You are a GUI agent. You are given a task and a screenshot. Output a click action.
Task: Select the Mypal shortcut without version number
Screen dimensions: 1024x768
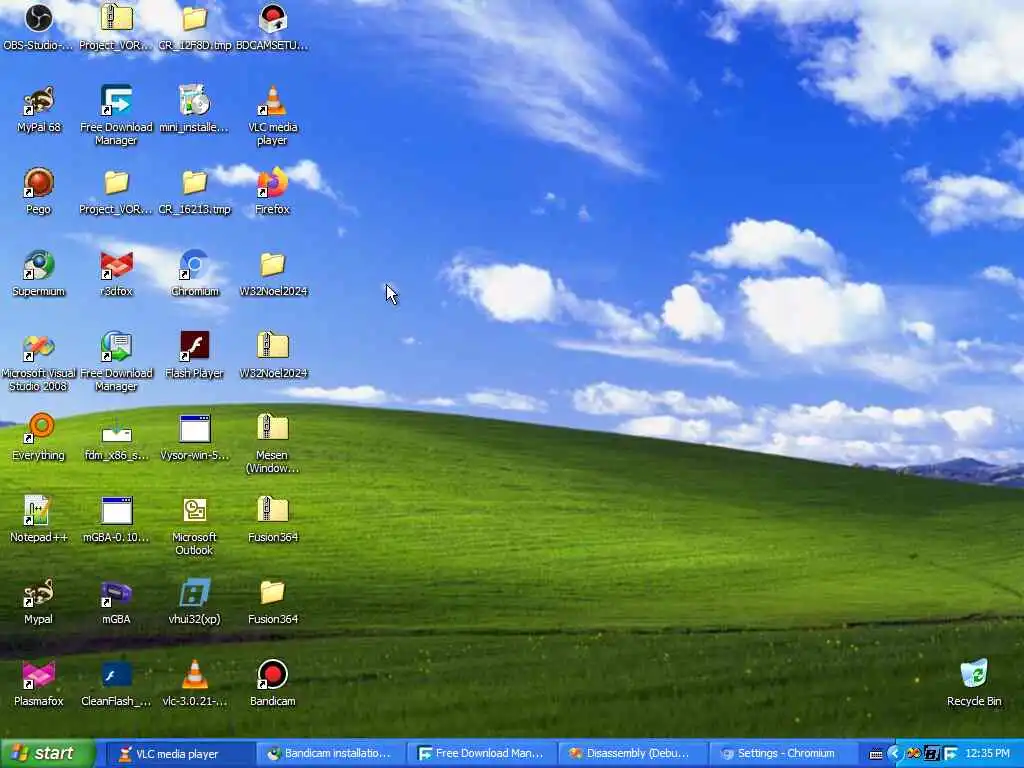(38, 601)
